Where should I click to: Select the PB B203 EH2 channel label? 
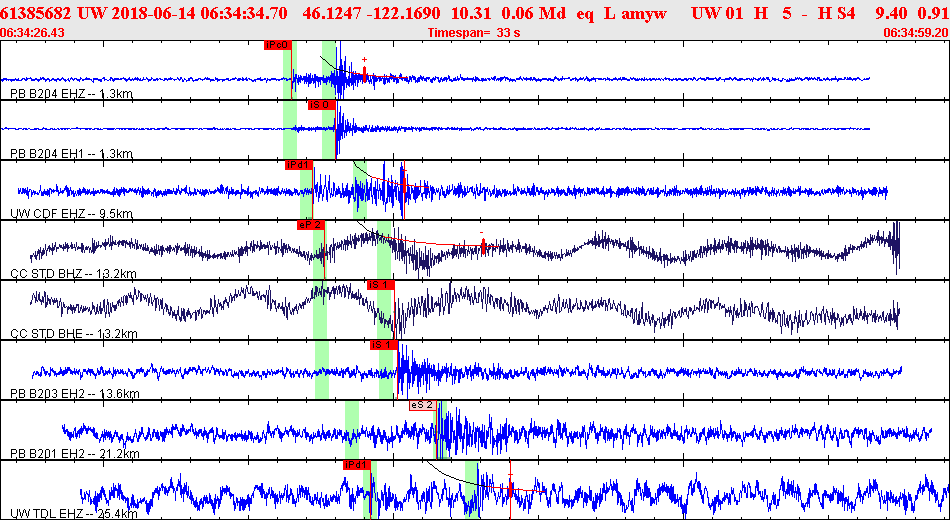[74, 394]
